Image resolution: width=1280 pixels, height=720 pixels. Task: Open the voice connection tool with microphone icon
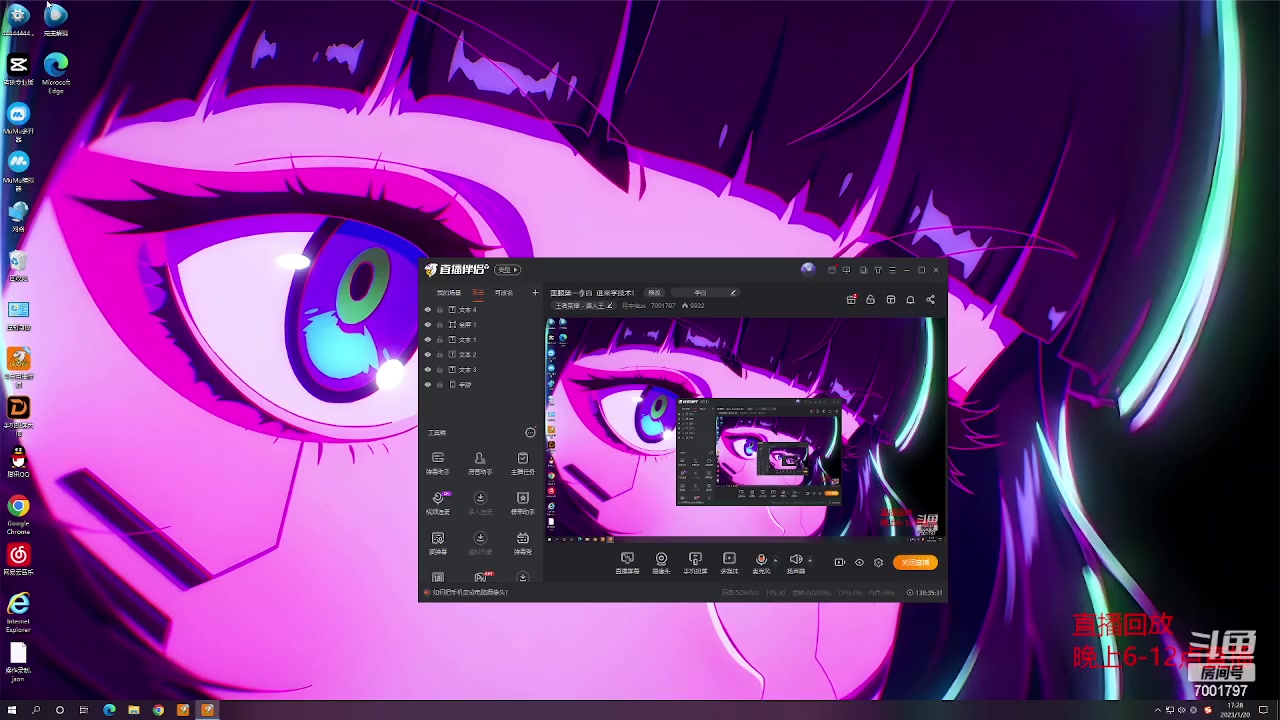click(438, 502)
